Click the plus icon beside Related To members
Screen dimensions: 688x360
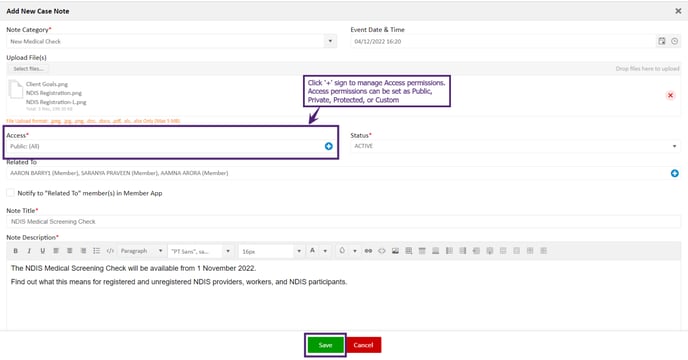point(674,173)
